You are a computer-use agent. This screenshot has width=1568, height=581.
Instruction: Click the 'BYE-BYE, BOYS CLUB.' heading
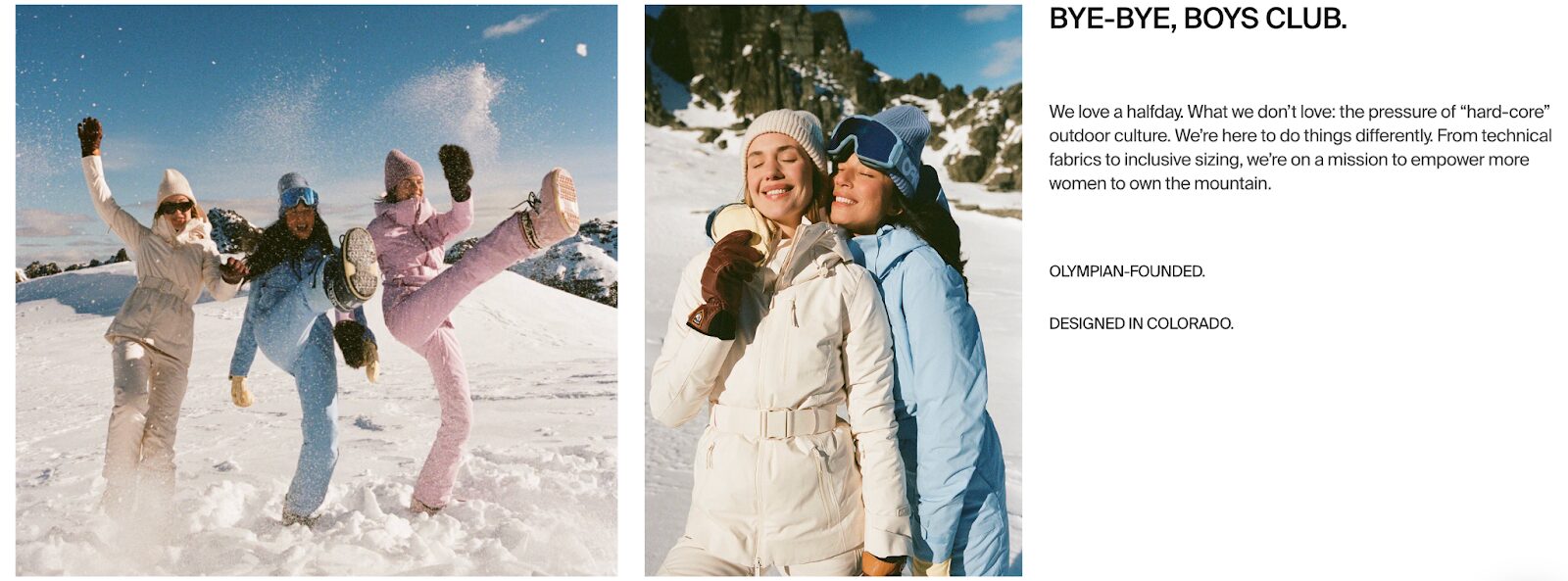pos(1198,19)
